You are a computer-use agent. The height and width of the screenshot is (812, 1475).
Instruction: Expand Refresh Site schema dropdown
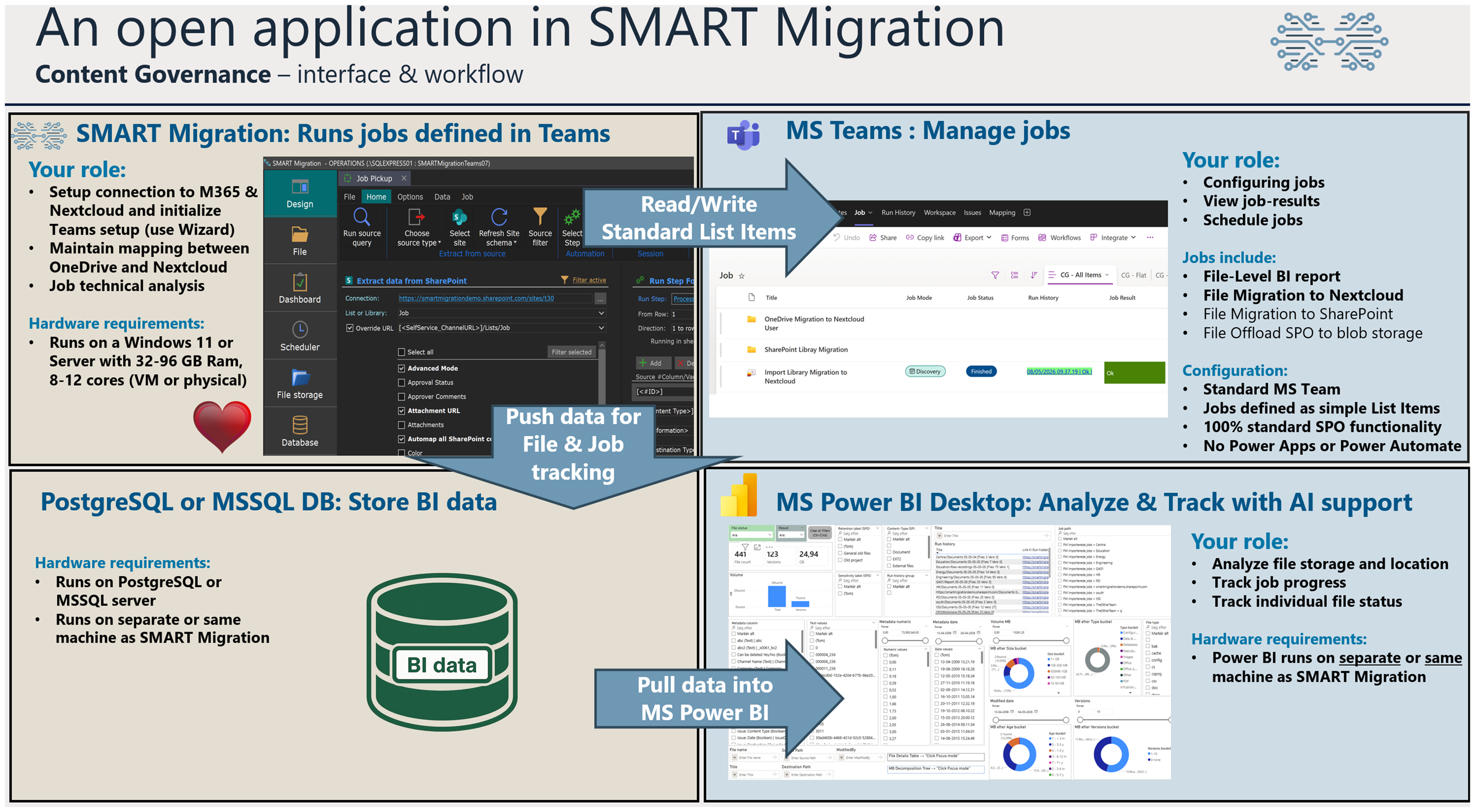pos(515,243)
